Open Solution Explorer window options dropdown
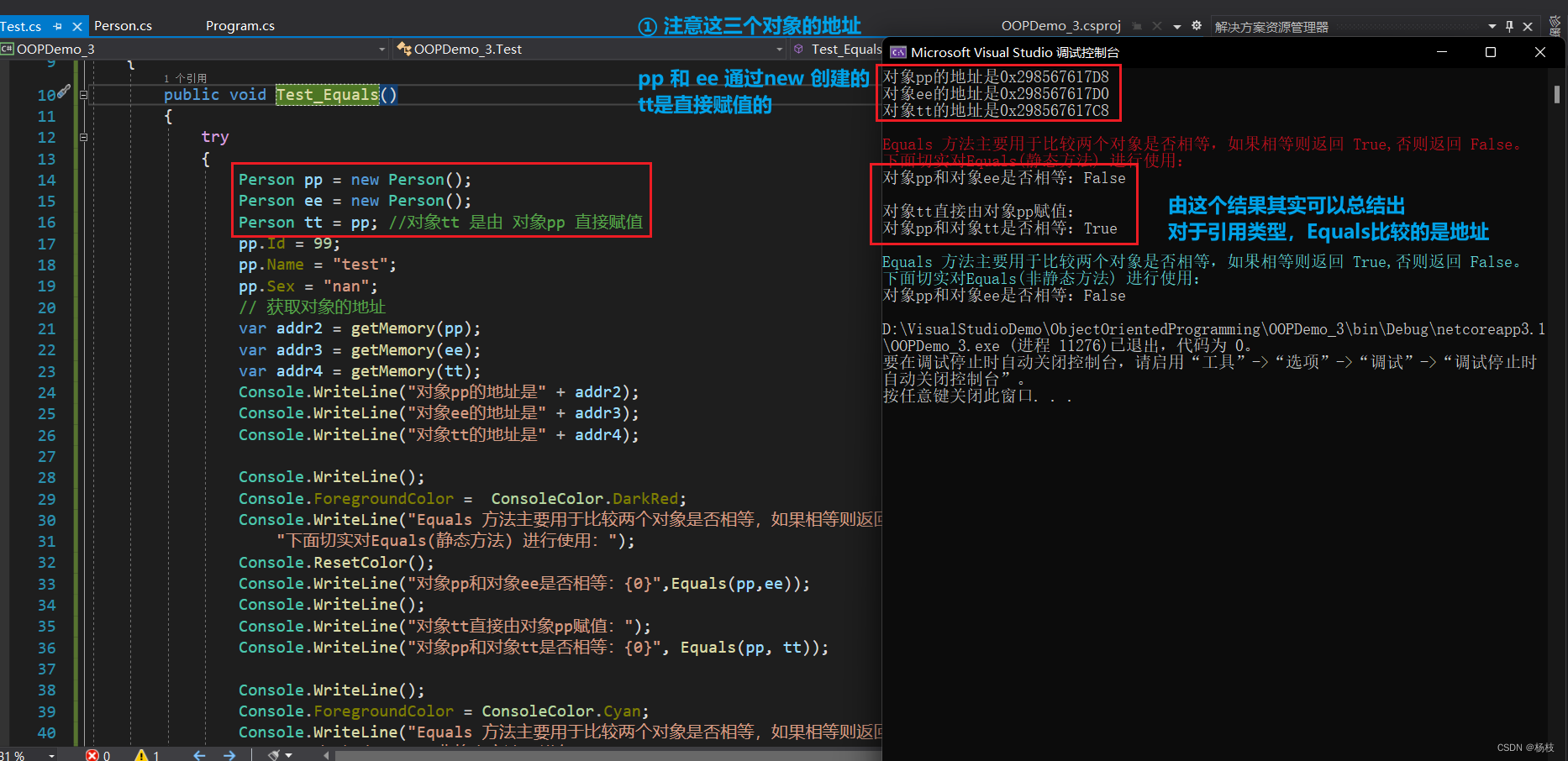Viewport: 1568px width, 761px height. 1492,27
